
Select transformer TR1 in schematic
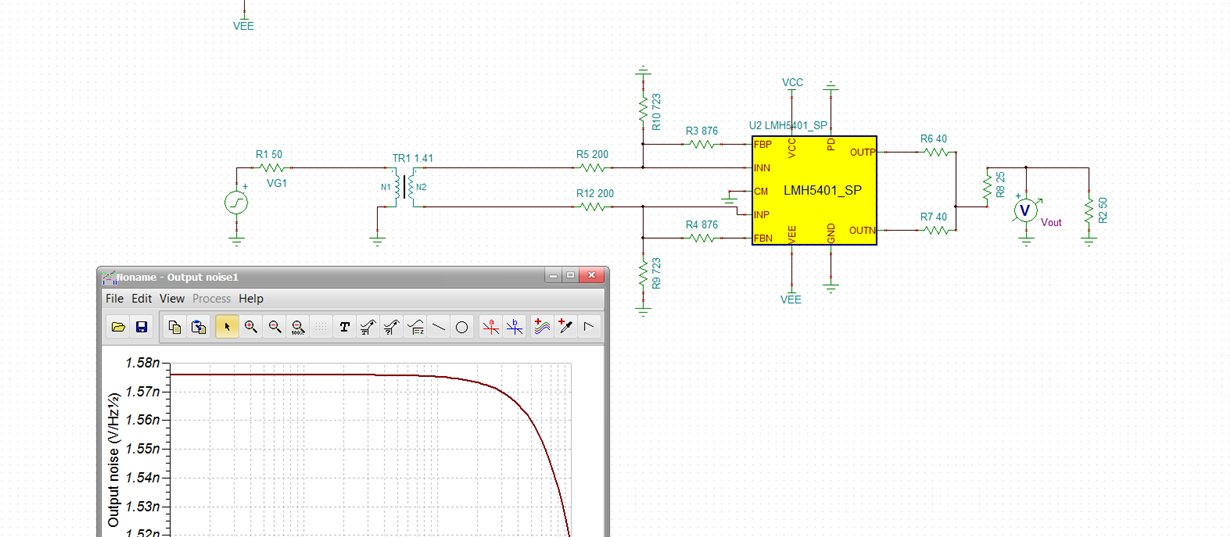point(406,187)
